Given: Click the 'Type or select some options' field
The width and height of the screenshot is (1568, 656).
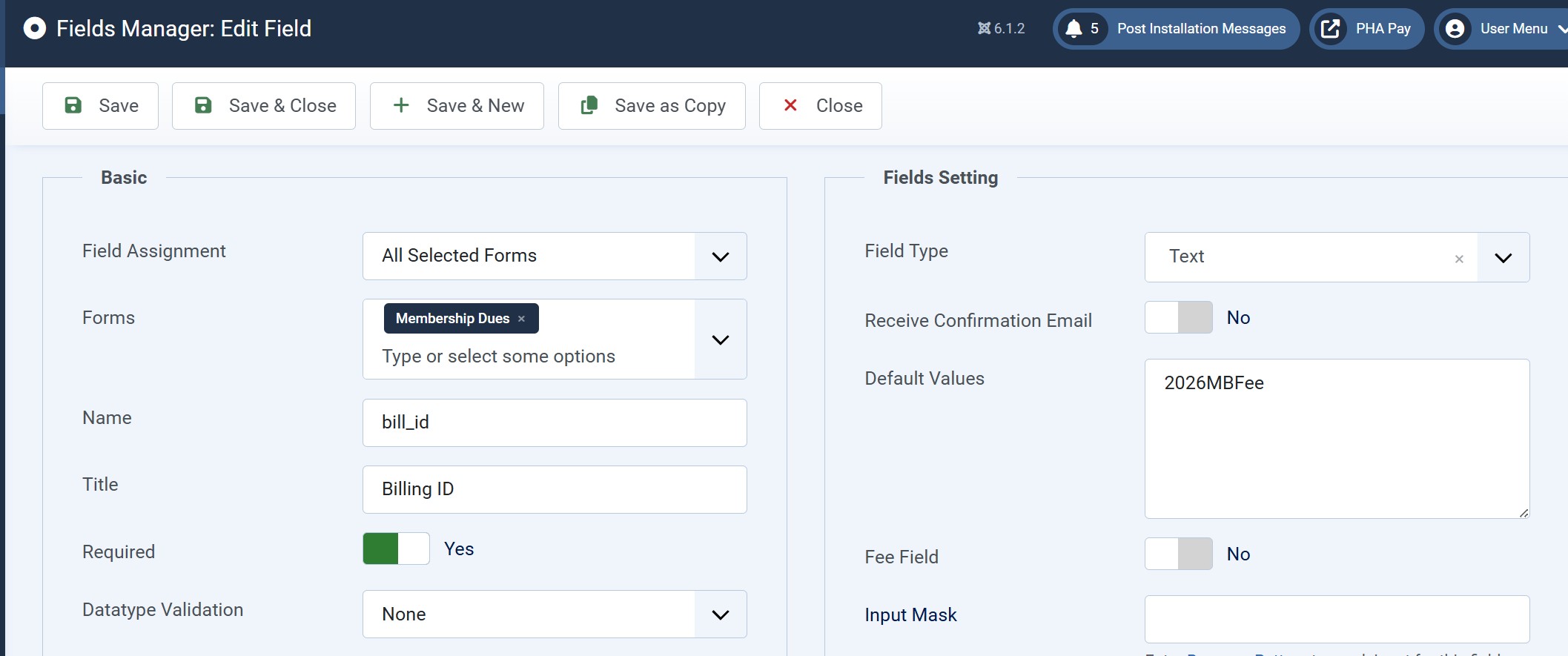Looking at the screenshot, I should tap(498, 357).
